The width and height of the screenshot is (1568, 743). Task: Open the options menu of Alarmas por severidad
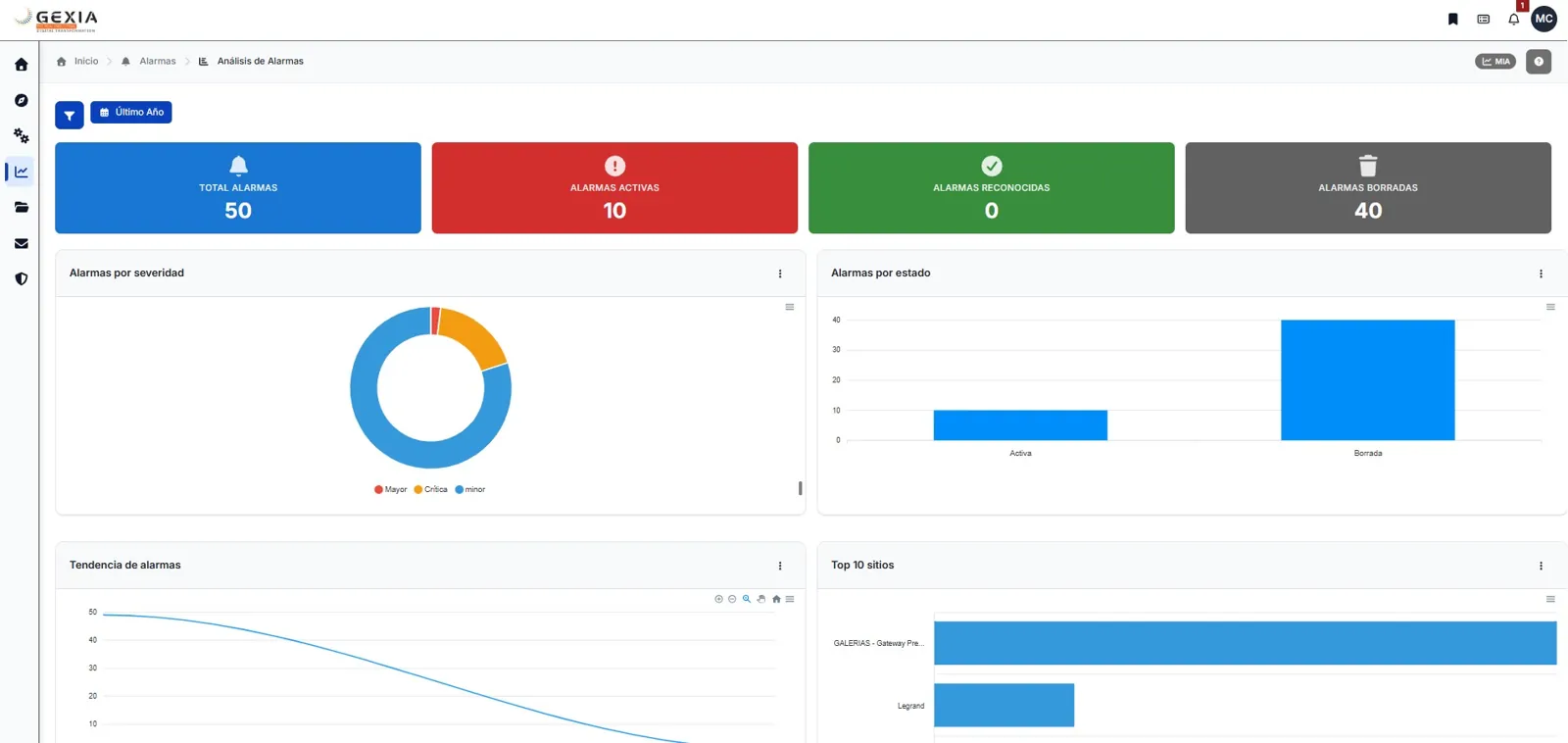point(780,273)
